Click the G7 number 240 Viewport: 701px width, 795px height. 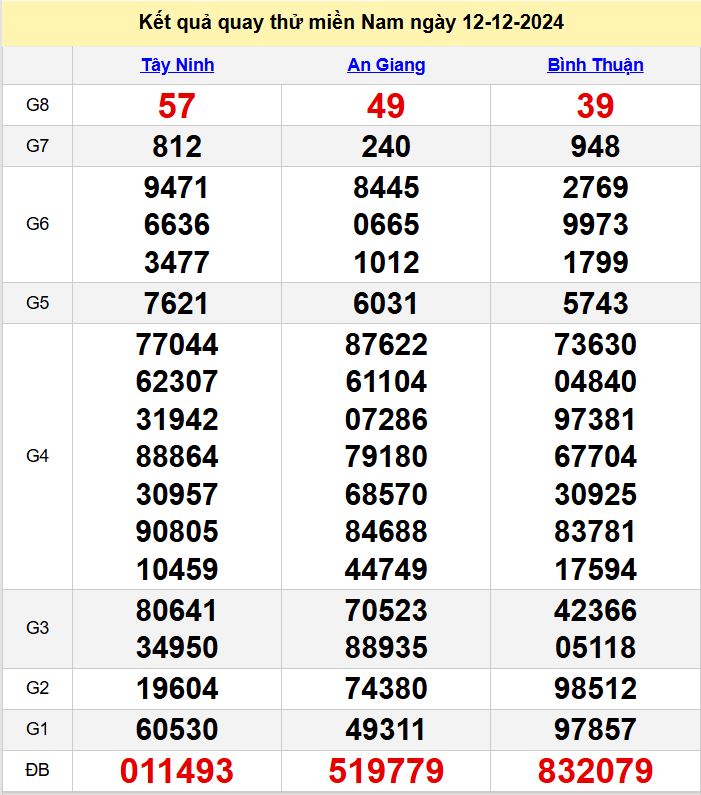coord(386,147)
